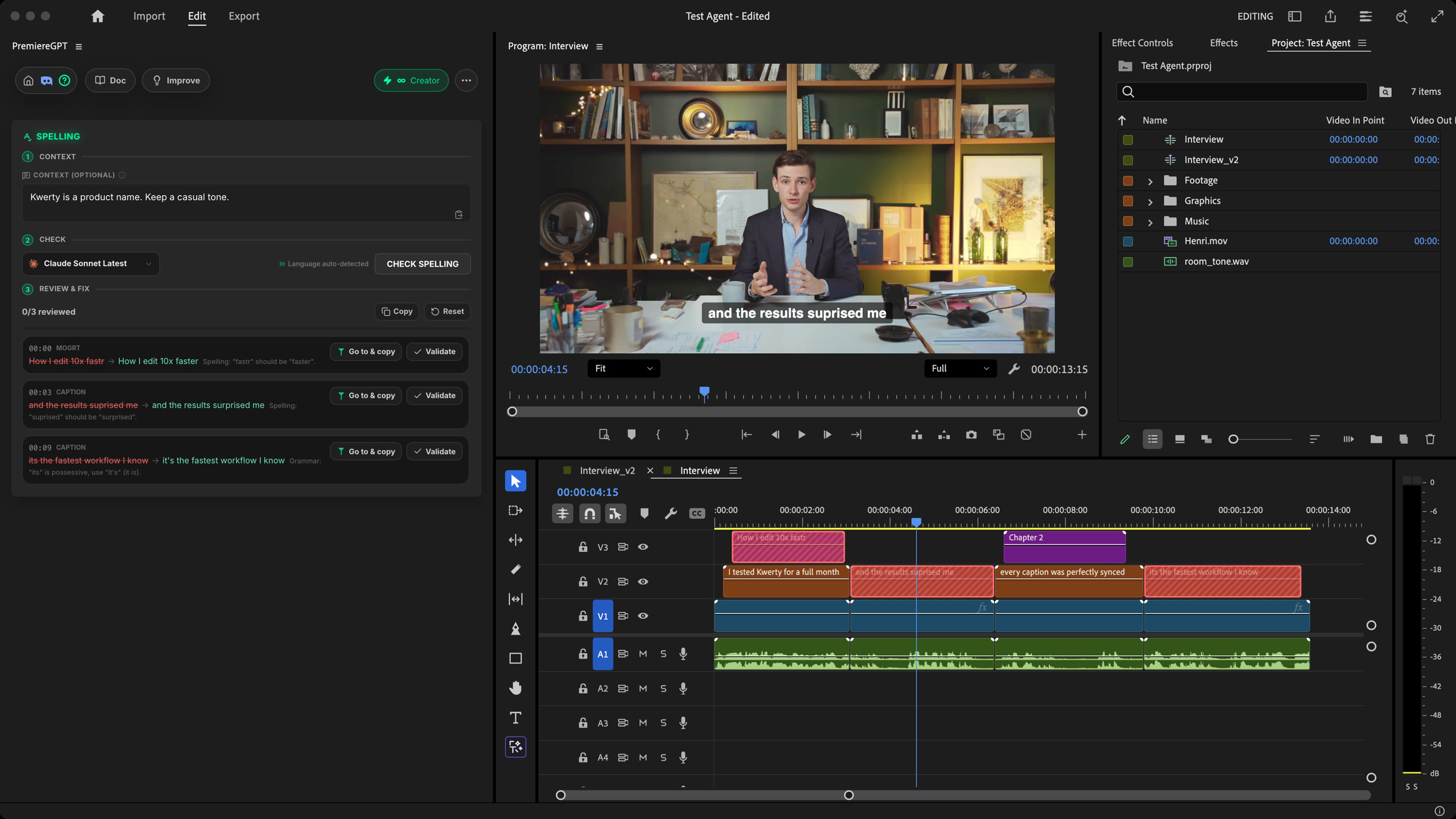Viewport: 1456px width, 819px height.
Task: Select the Edit workspace tab
Action: click(x=197, y=16)
